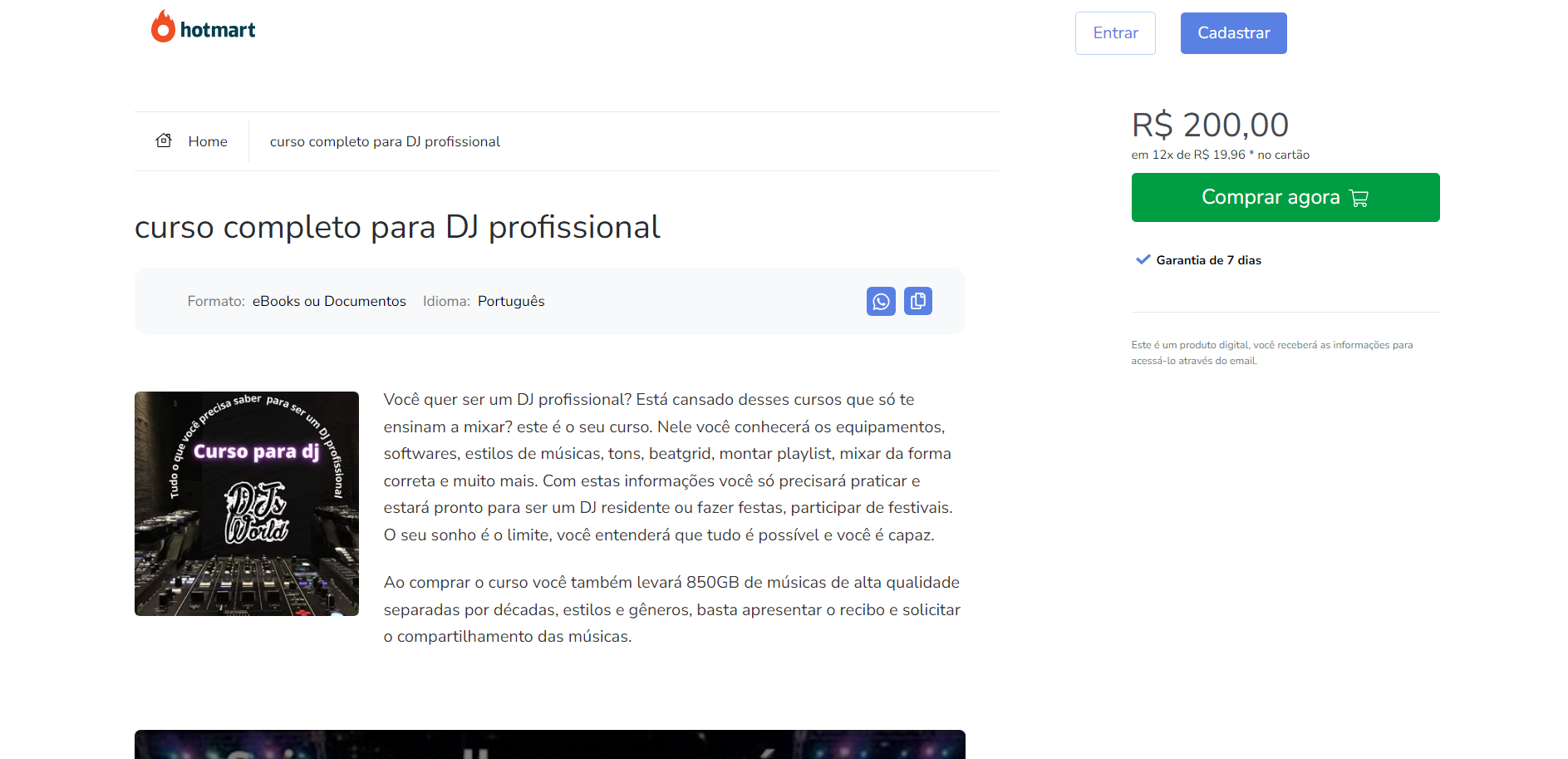The height and width of the screenshot is (759, 1568).
Task: Click the blue guarantee checkmark icon
Action: point(1143,259)
